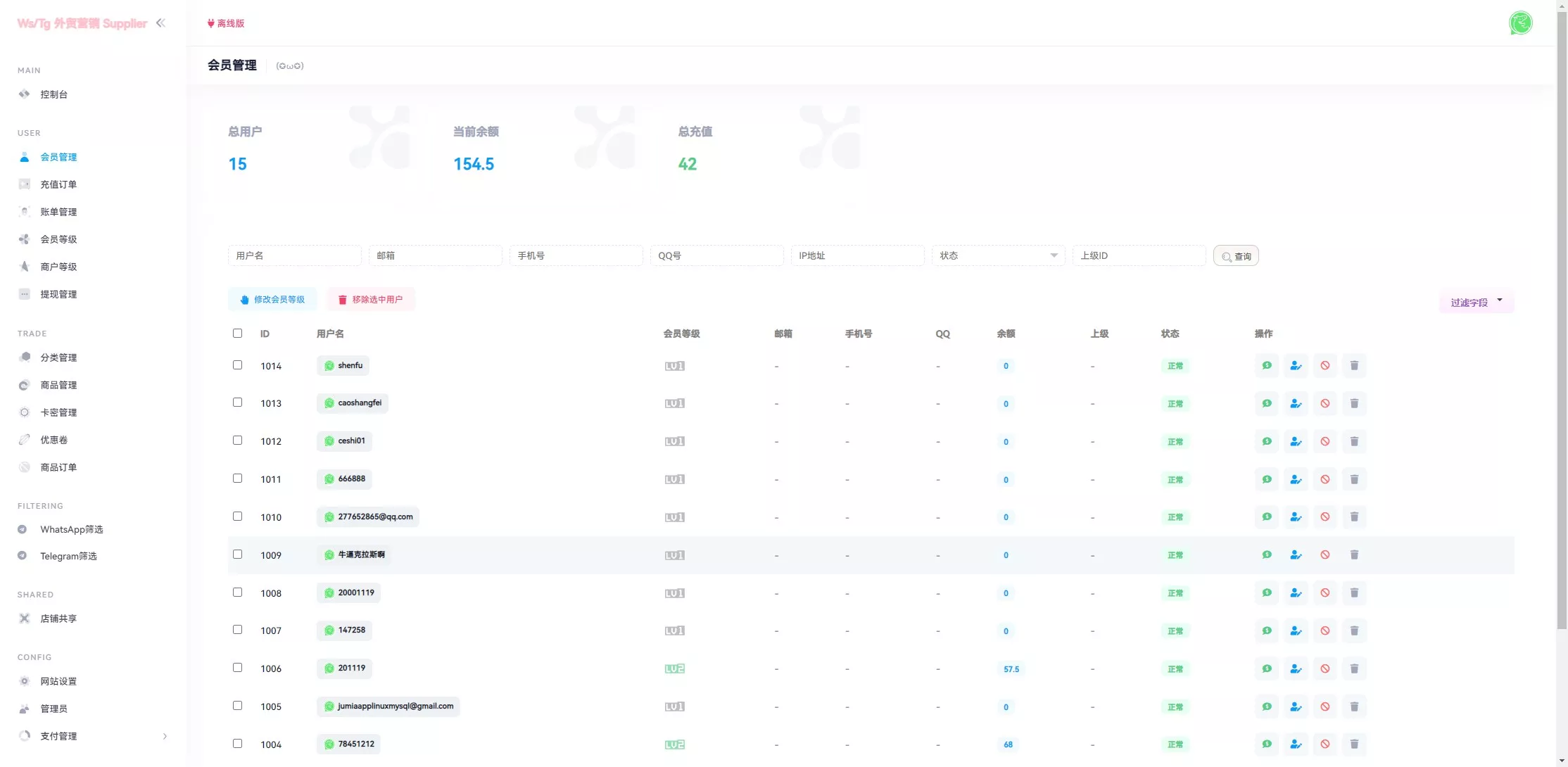Tick the checkbox for user ID 1010
1568x767 pixels.
pyautogui.click(x=237, y=516)
